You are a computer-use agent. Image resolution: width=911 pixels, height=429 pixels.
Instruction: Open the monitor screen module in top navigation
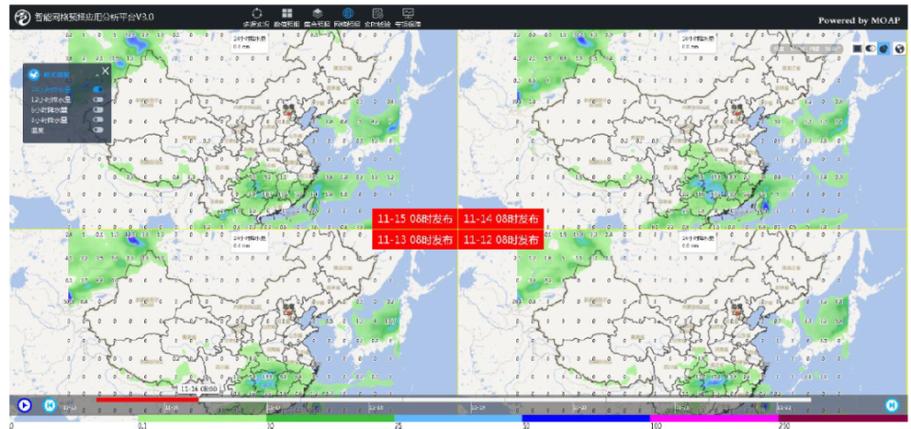pyautogui.click(x=408, y=17)
